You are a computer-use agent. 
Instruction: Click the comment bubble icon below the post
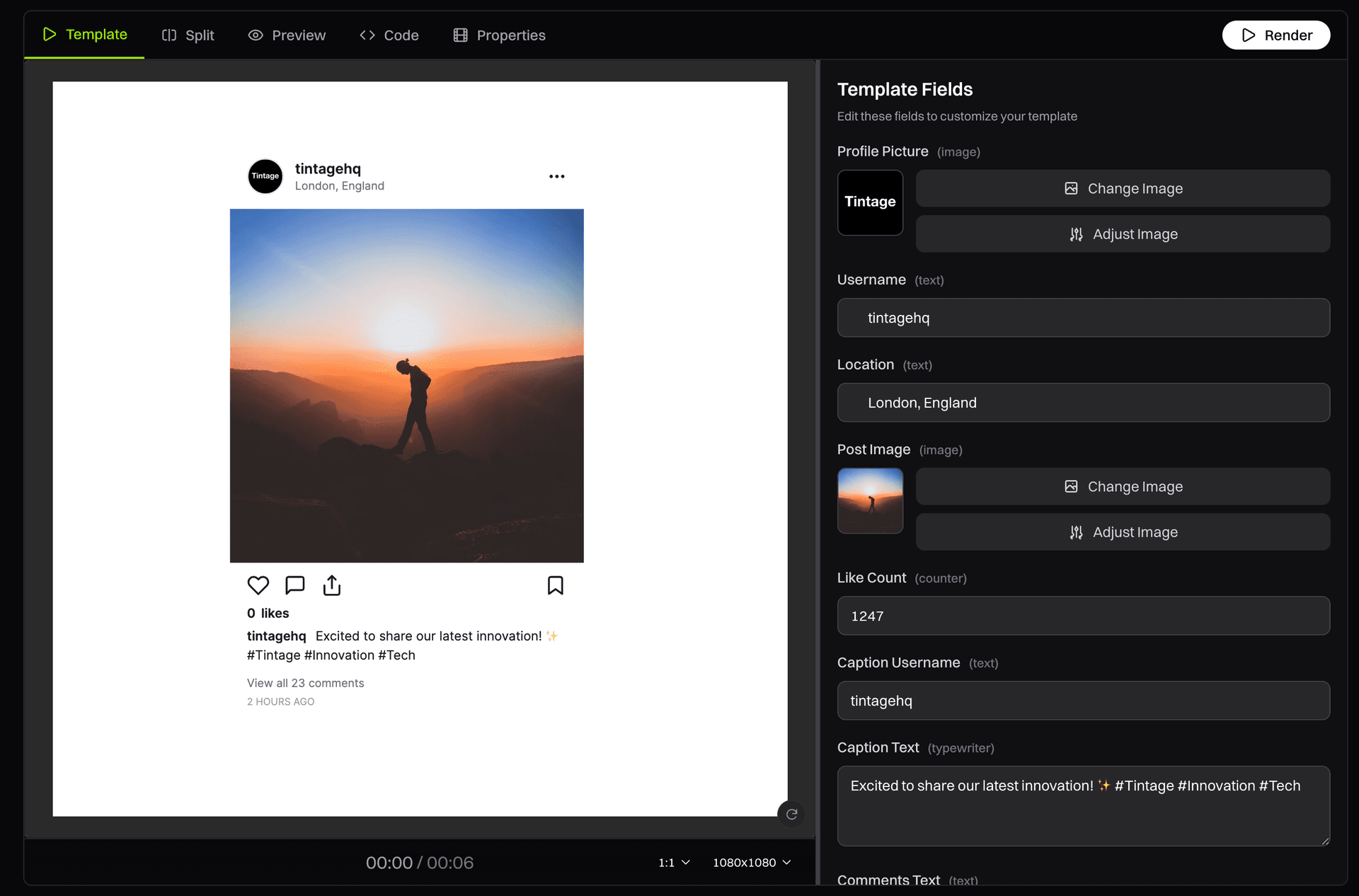294,585
